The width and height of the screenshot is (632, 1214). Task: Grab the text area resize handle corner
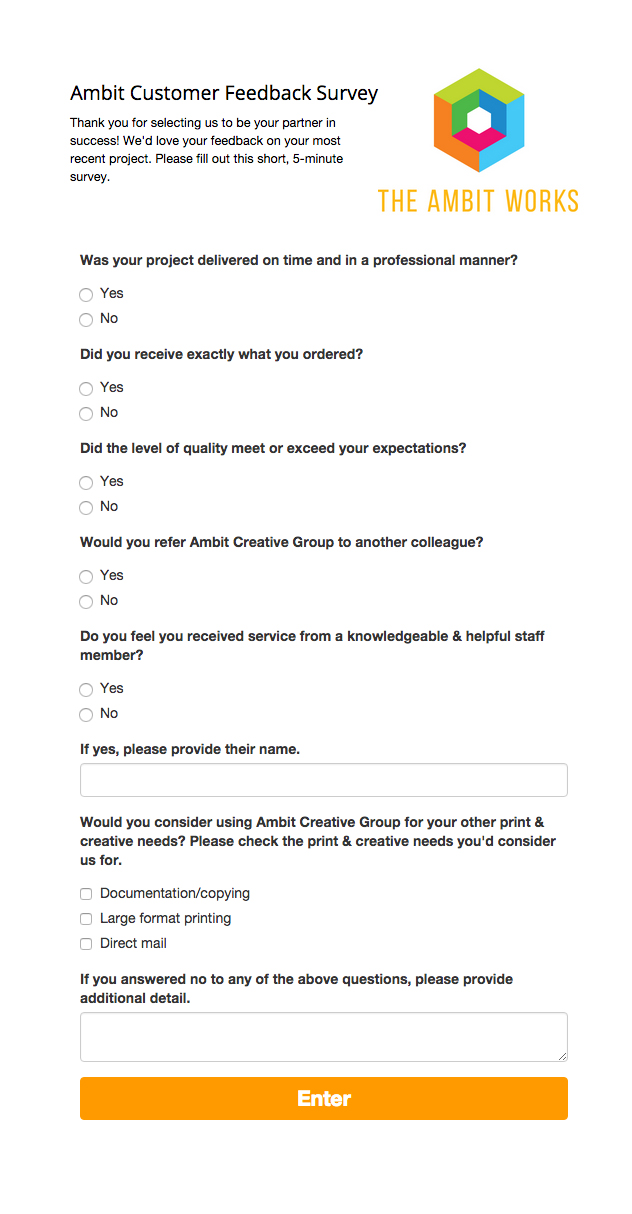coord(562,1056)
